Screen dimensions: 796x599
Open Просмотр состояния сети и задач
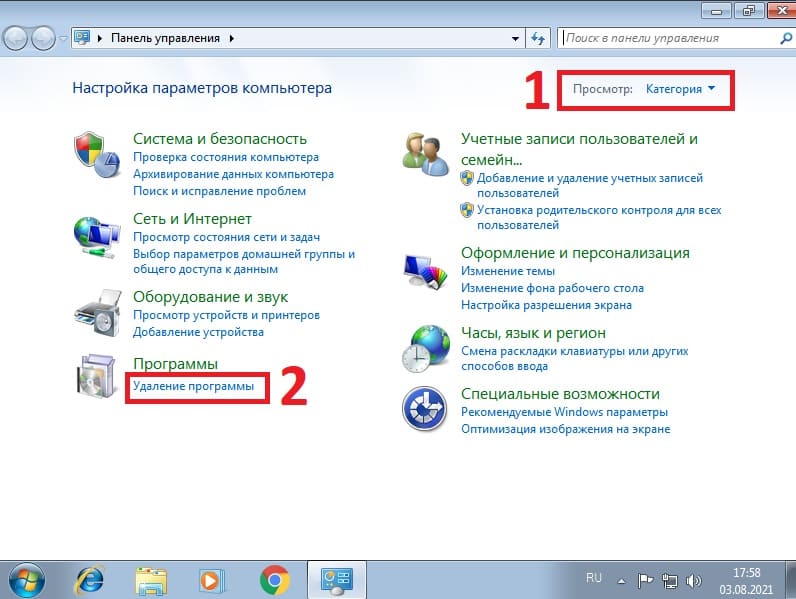click(226, 237)
